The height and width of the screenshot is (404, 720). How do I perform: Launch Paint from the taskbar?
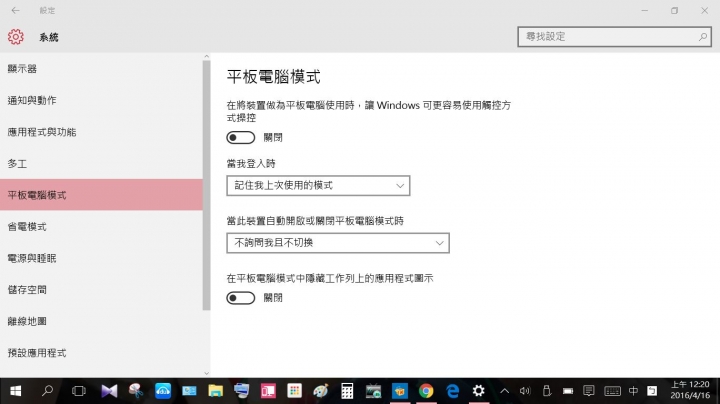[x=321, y=391]
